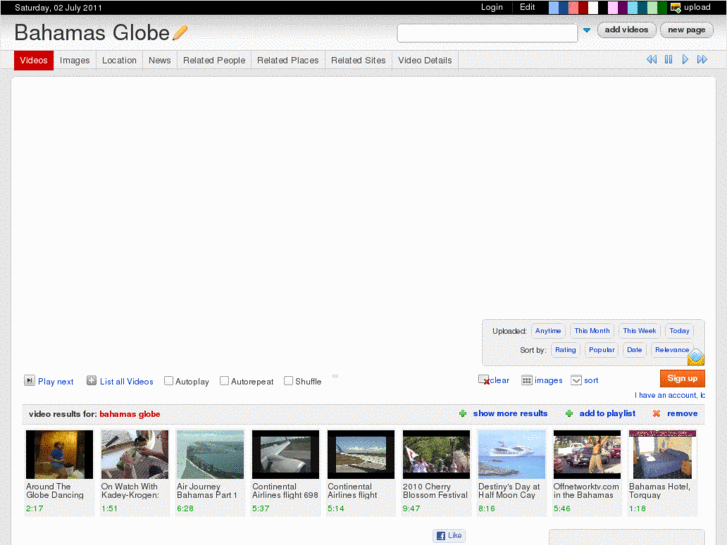Open Bahamas Hotel, Torquay thumbnail
727x545 pixels.
click(663, 454)
